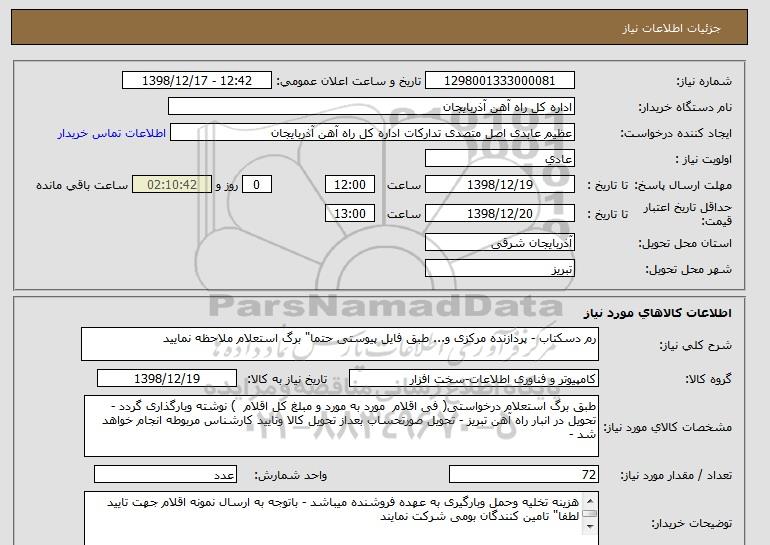770x545 pixels.
Task: Click the need number field 1298001333000081
Action: pos(499,81)
